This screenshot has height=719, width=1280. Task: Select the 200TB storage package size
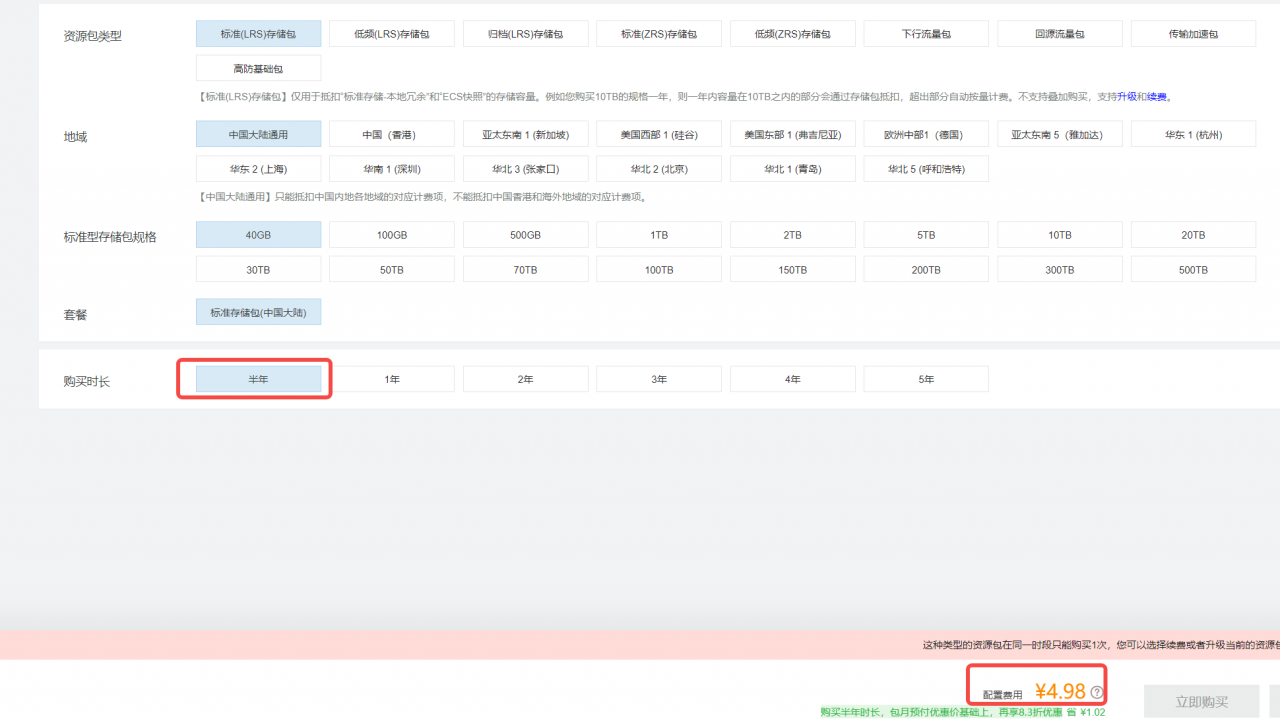pyautogui.click(x=926, y=269)
